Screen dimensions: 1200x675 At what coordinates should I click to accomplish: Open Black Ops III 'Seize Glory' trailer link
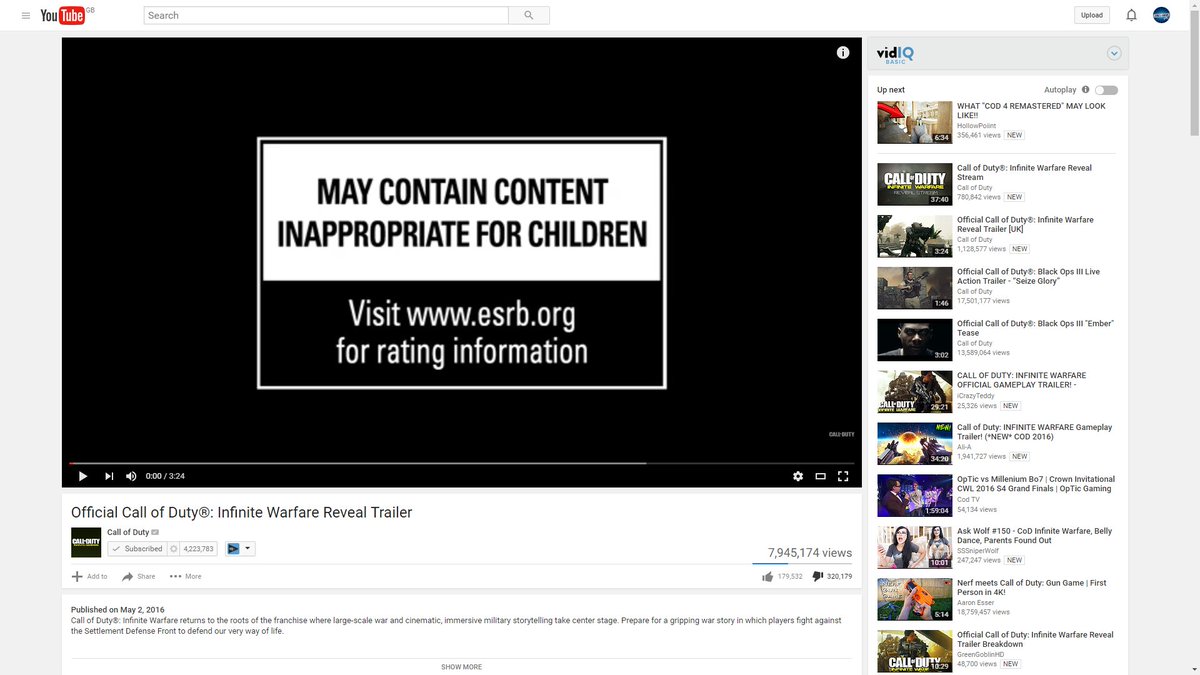pos(1028,276)
